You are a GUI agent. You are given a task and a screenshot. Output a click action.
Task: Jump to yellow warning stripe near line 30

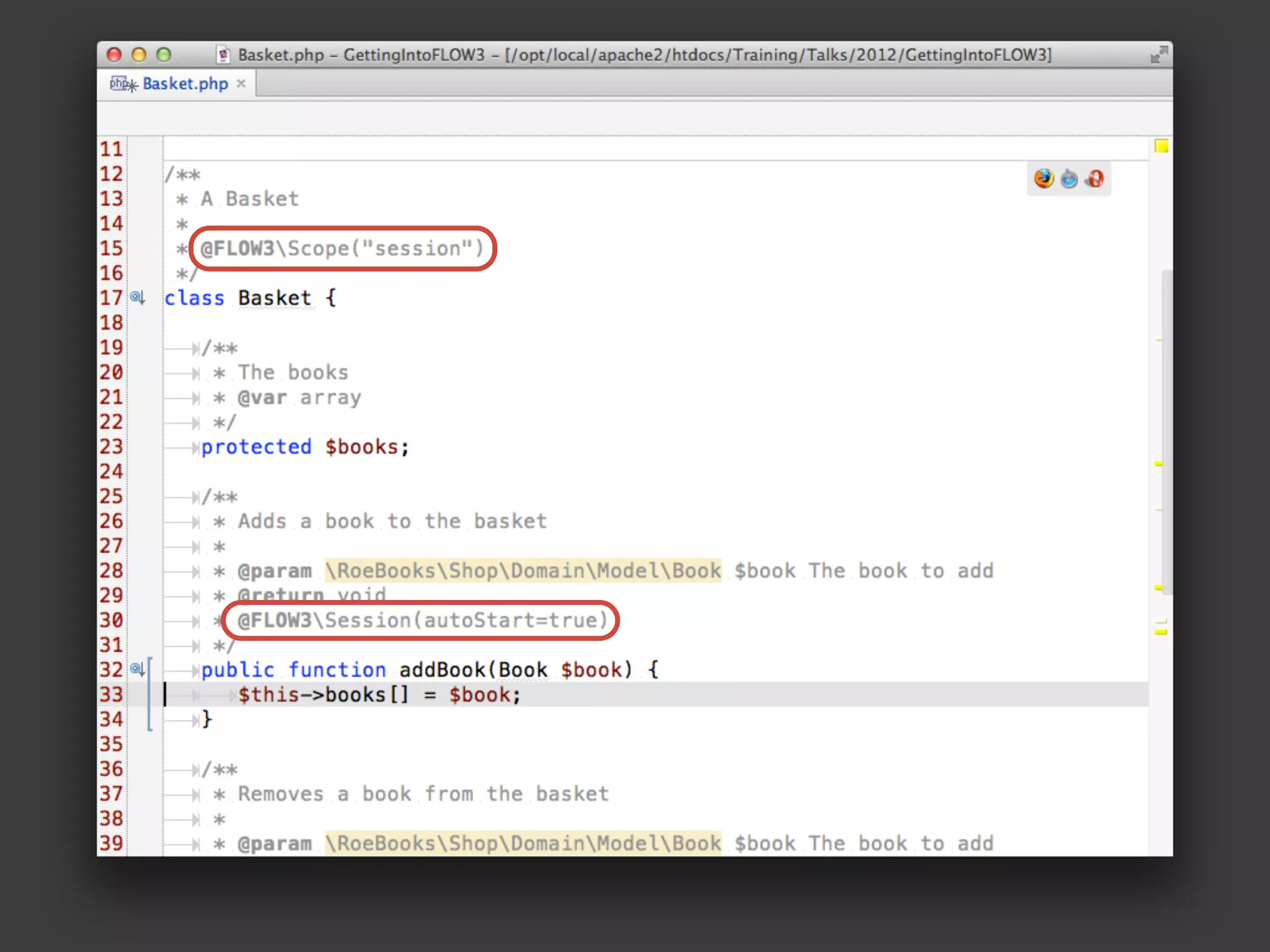1161,632
